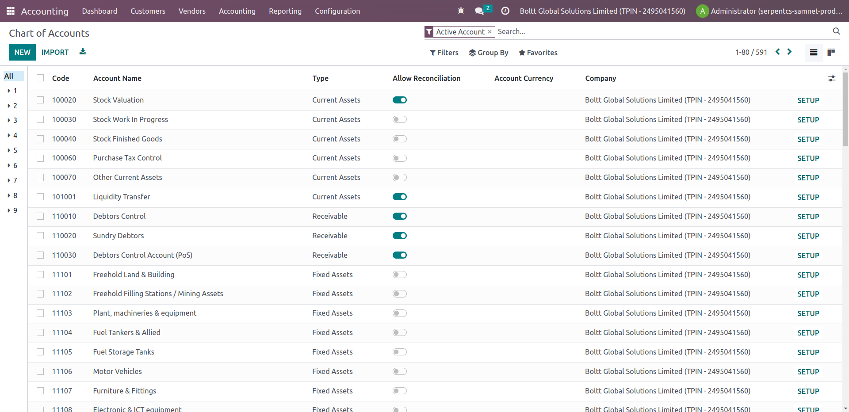Viewport: 849px width, 412px height.
Task: Toggle reconciliation for Stock Work In Progress
Action: (x=400, y=120)
